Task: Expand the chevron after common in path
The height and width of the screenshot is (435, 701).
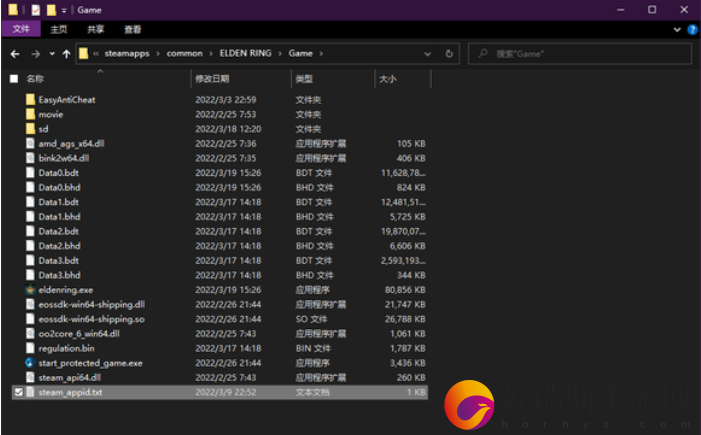Action: click(x=211, y=54)
